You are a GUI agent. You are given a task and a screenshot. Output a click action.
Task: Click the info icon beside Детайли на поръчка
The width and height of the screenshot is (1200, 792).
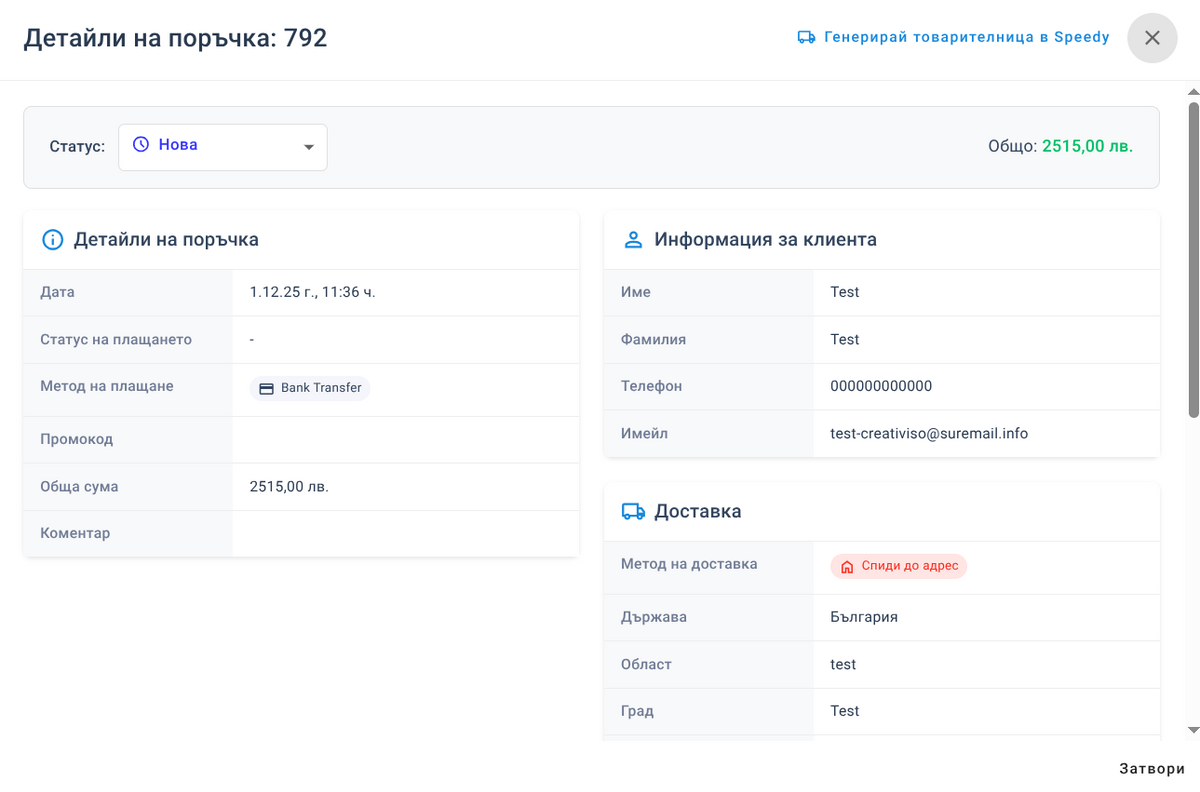click(x=52, y=240)
